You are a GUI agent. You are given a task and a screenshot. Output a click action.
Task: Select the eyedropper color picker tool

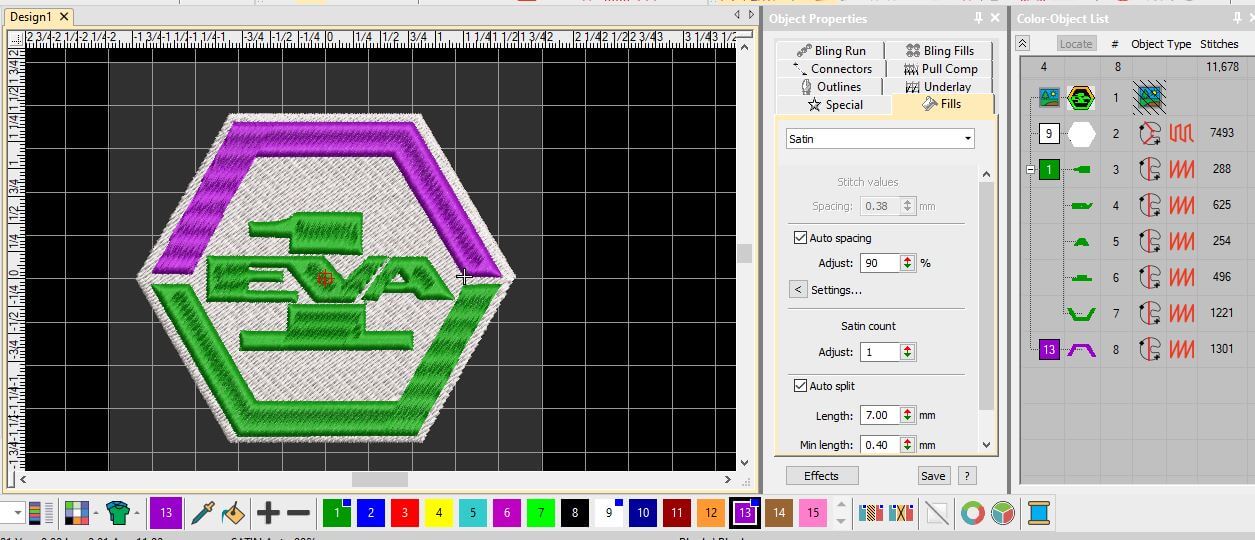click(x=203, y=513)
